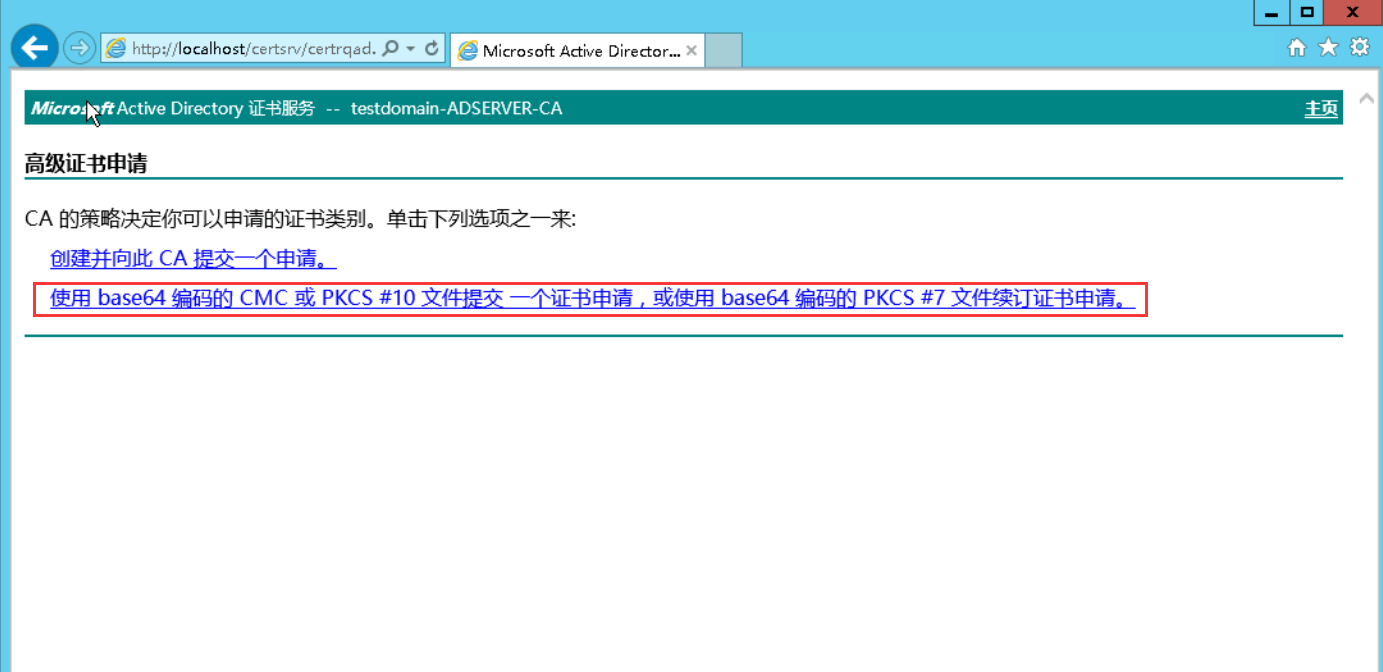
Task: Close the Internet Explorer window
Action: pyautogui.click(x=1351, y=13)
